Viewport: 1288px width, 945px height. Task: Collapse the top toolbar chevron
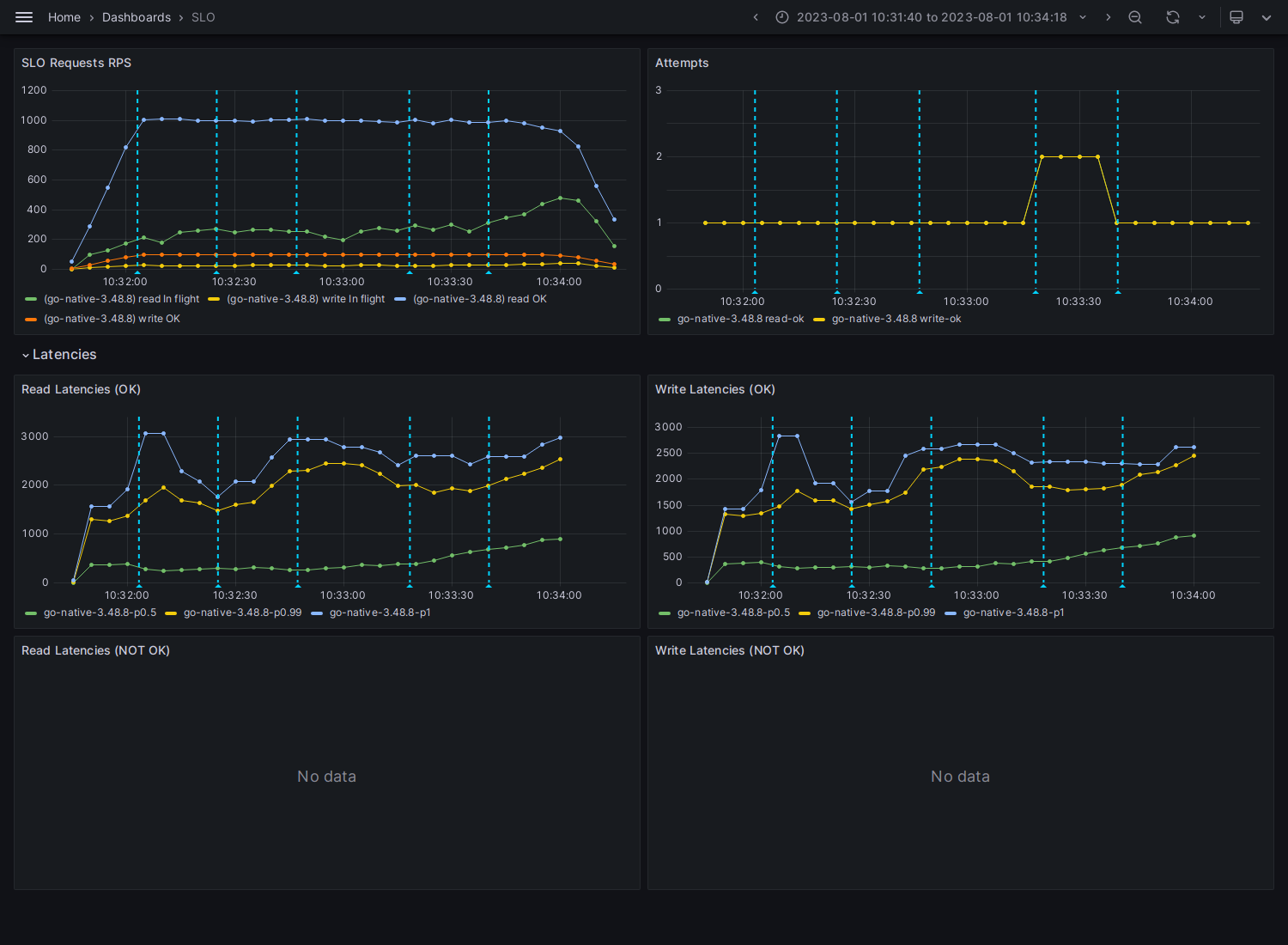click(x=1267, y=17)
